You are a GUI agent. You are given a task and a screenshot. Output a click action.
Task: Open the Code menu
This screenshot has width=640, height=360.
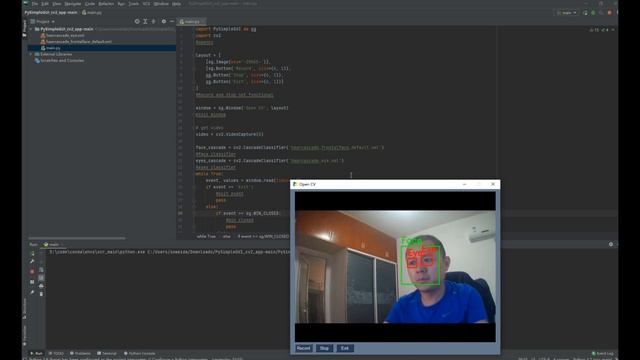coord(90,4)
